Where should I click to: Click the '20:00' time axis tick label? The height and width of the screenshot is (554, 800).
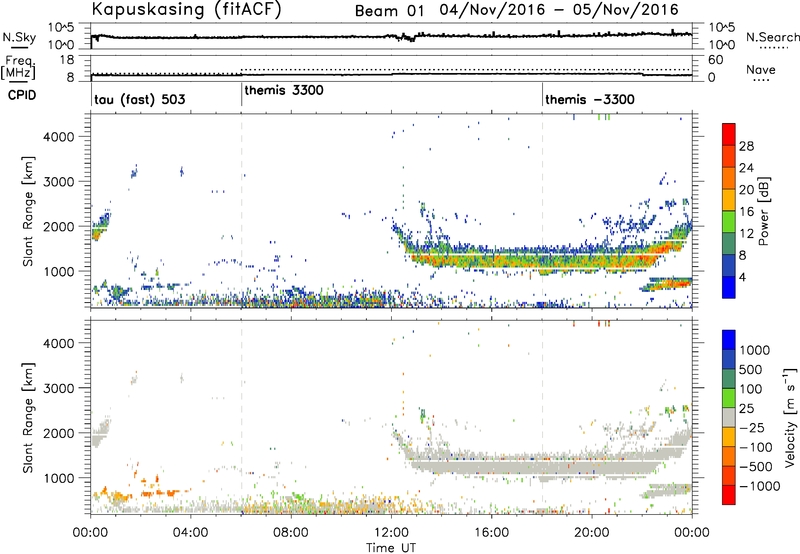pyautogui.click(x=592, y=533)
